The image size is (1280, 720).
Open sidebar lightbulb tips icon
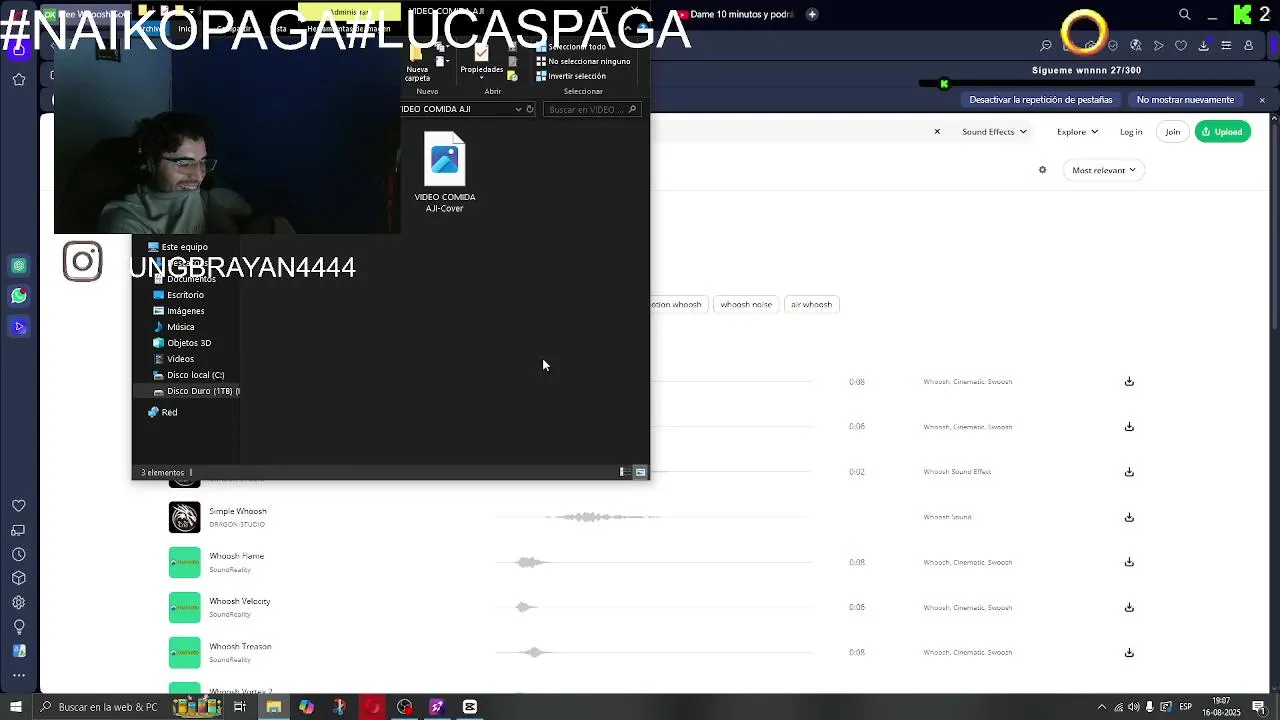19,626
